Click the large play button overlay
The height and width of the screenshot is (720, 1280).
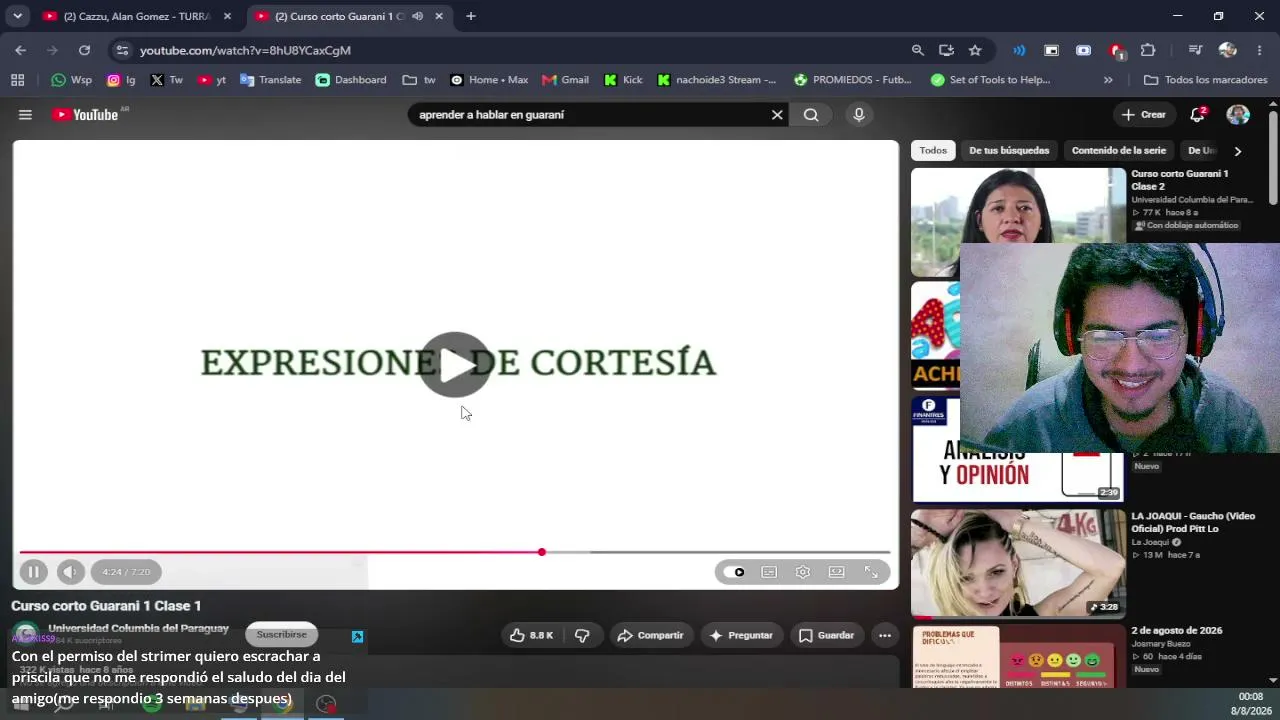(x=455, y=364)
